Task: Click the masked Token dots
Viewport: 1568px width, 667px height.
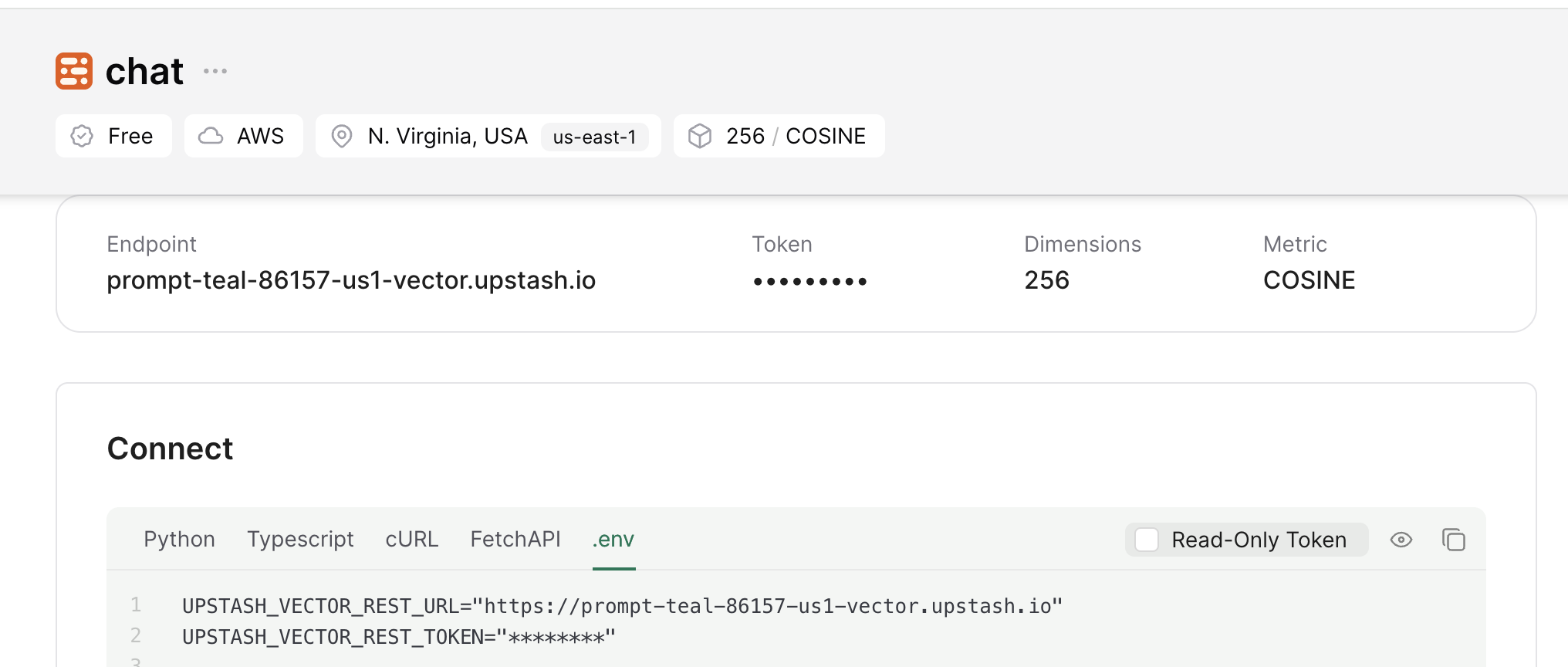Action: click(x=809, y=281)
